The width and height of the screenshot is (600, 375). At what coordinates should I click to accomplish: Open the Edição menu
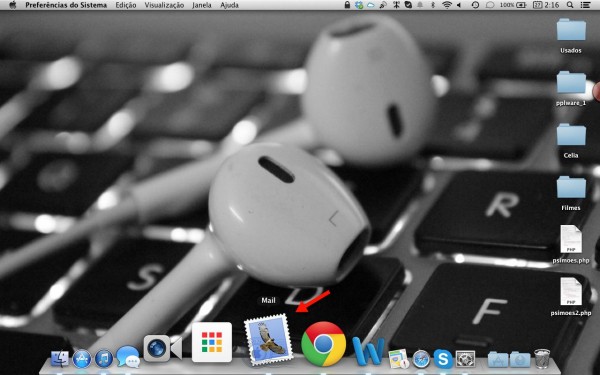[x=126, y=5]
